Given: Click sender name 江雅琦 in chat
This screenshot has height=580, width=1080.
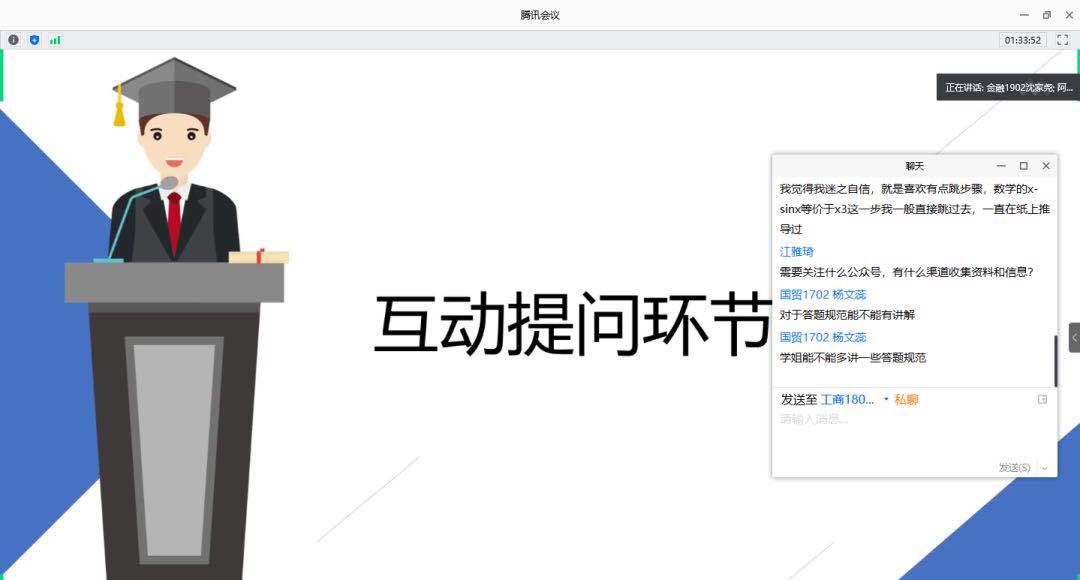Looking at the screenshot, I should (797, 252).
